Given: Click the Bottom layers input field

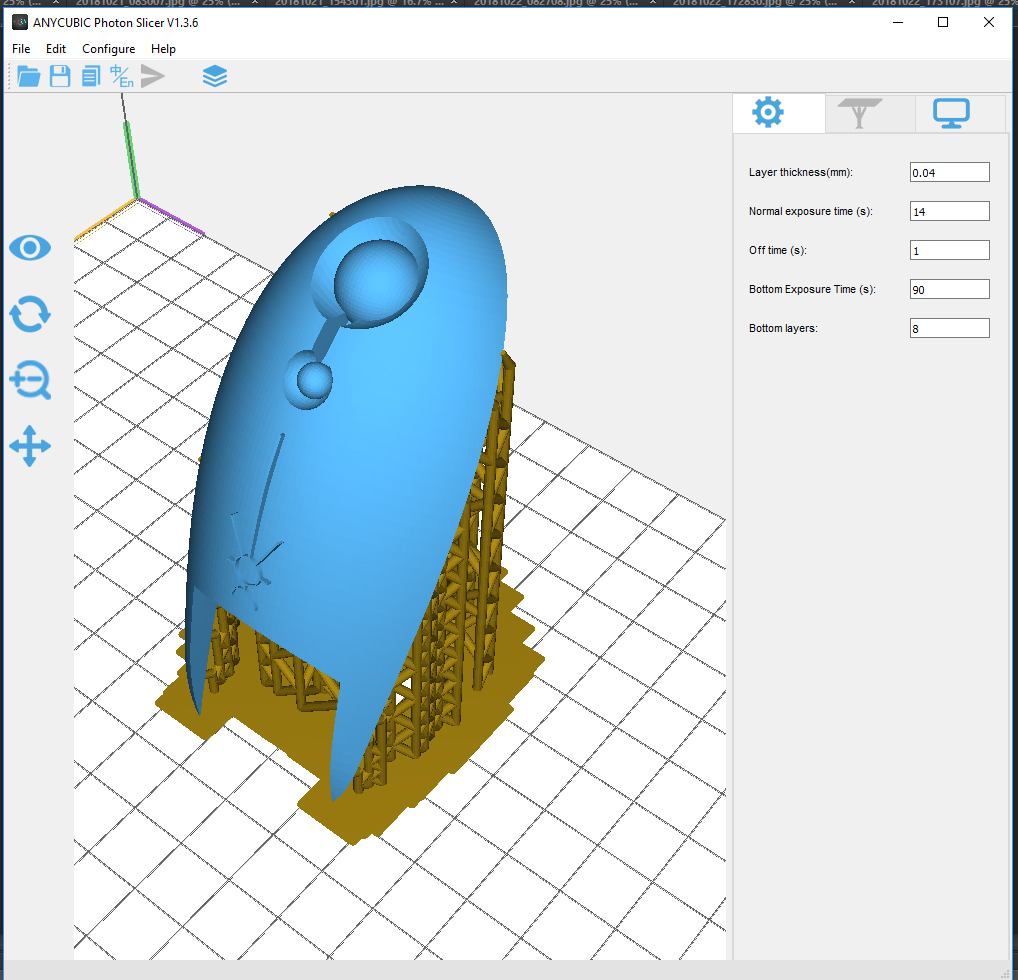Looking at the screenshot, I should [949, 328].
